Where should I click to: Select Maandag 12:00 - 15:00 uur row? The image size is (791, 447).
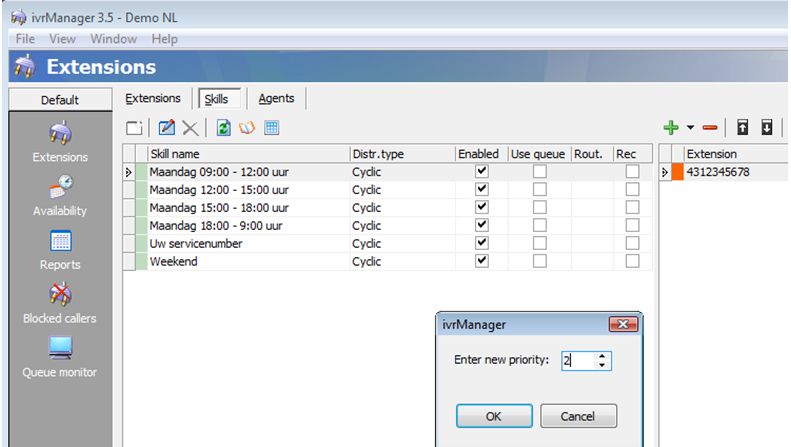click(387, 190)
